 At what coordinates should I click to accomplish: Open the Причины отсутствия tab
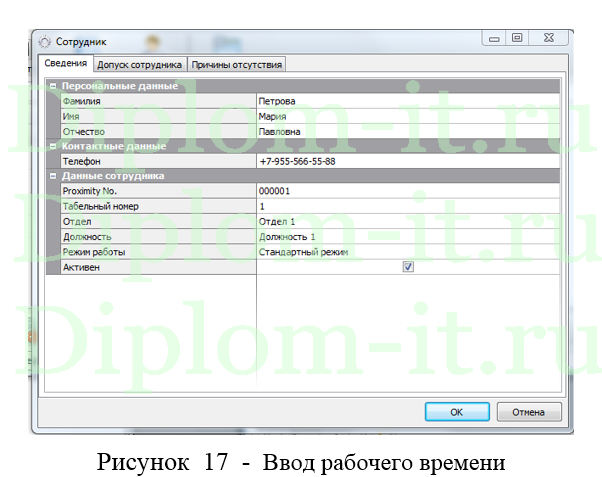(x=237, y=64)
